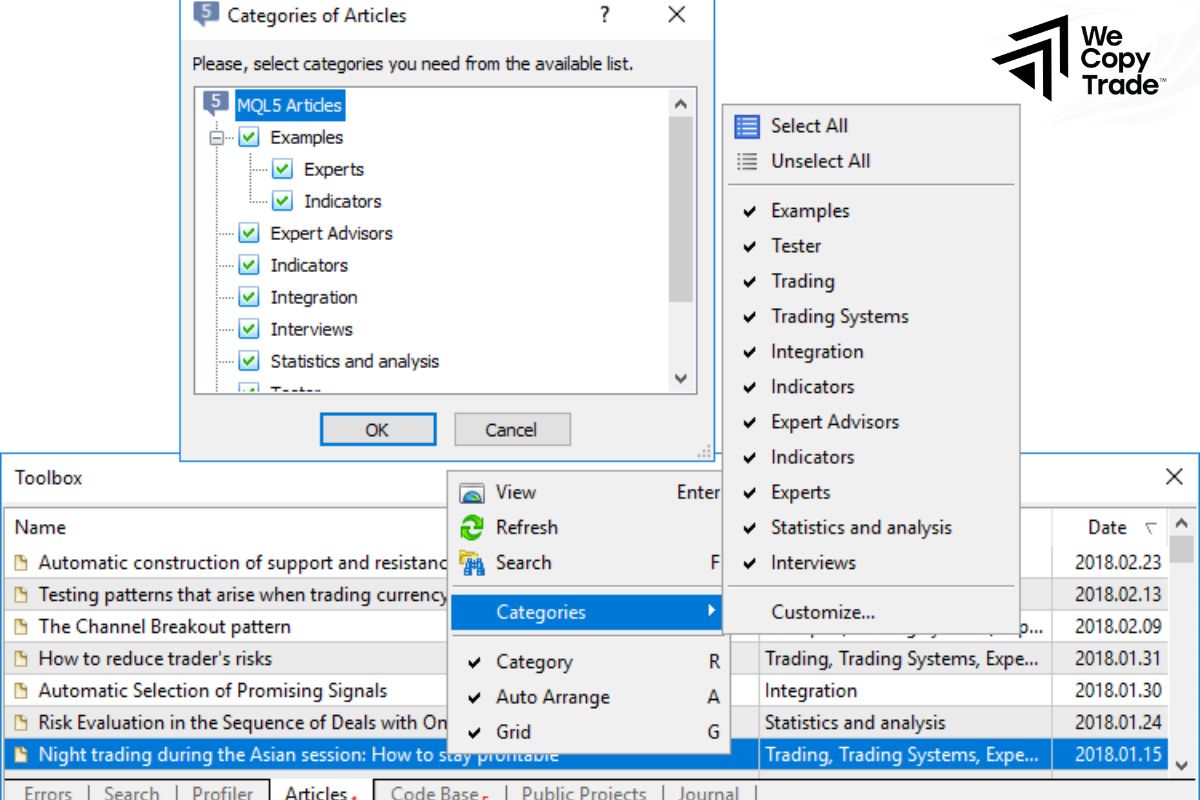The height and width of the screenshot is (800, 1200).
Task: Choose Customize... in the categories submenu
Action: [822, 612]
